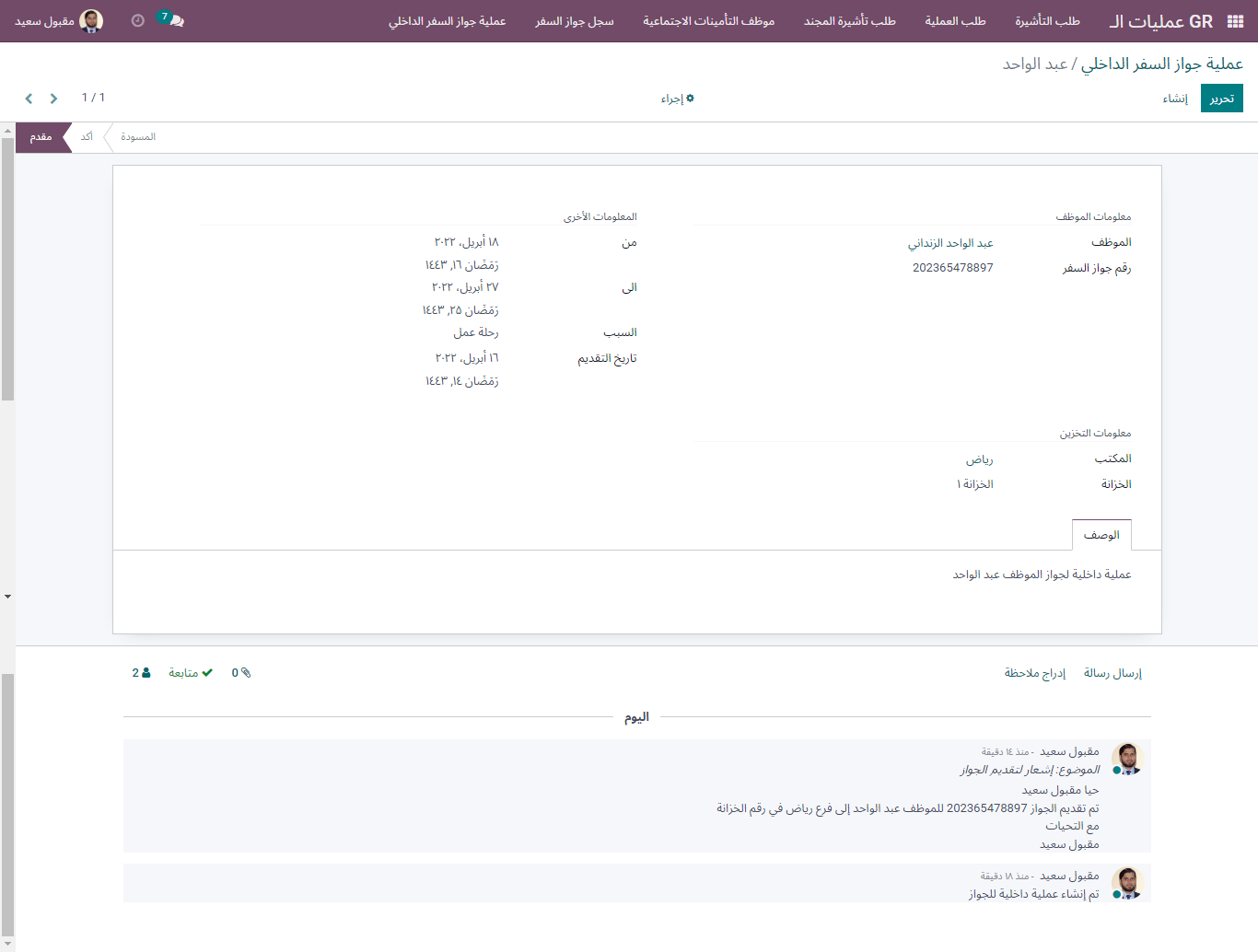Click the ١٦ أبريل، ٢٠٢٢ submission date

(x=467, y=358)
